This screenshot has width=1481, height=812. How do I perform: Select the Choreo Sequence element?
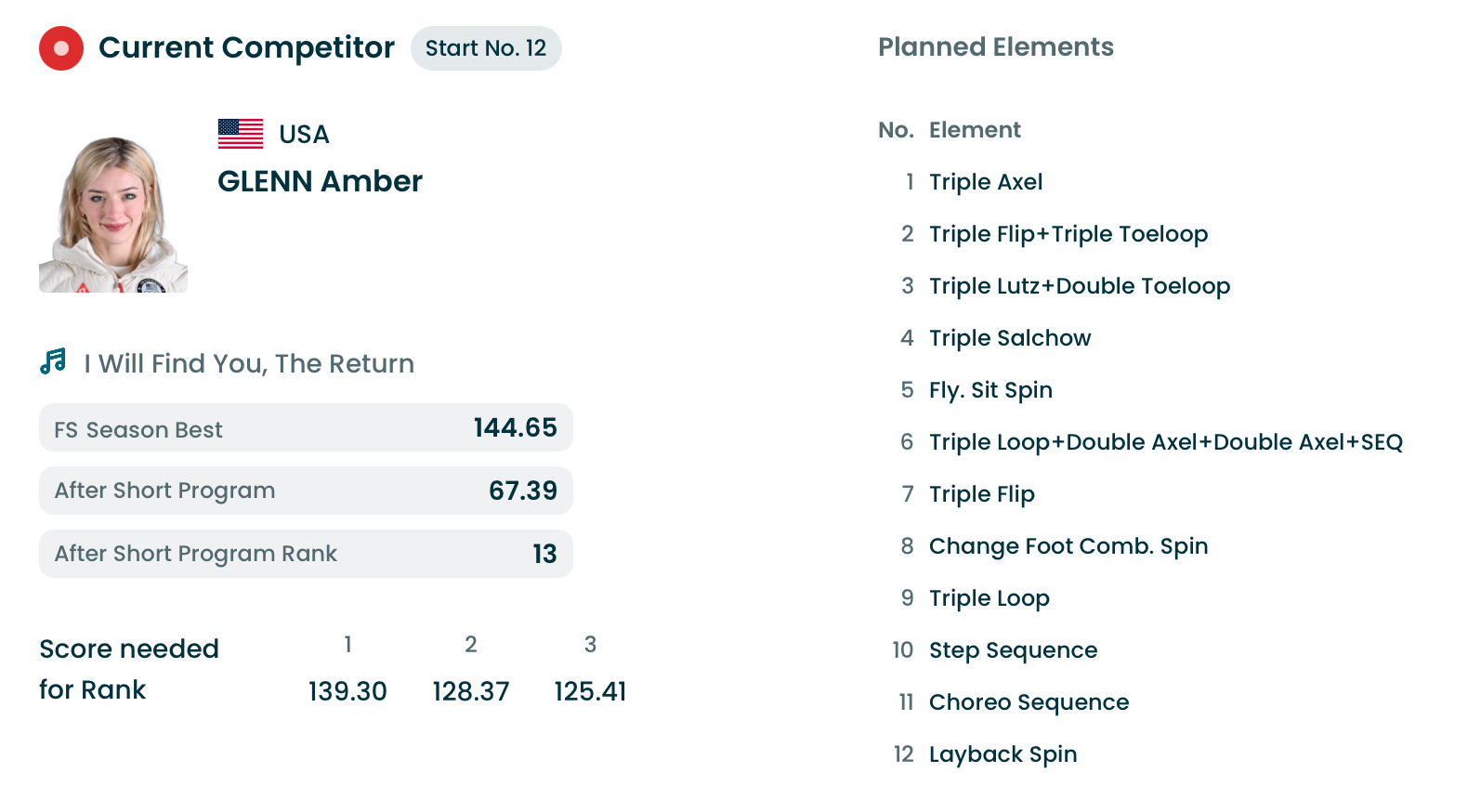point(1029,702)
